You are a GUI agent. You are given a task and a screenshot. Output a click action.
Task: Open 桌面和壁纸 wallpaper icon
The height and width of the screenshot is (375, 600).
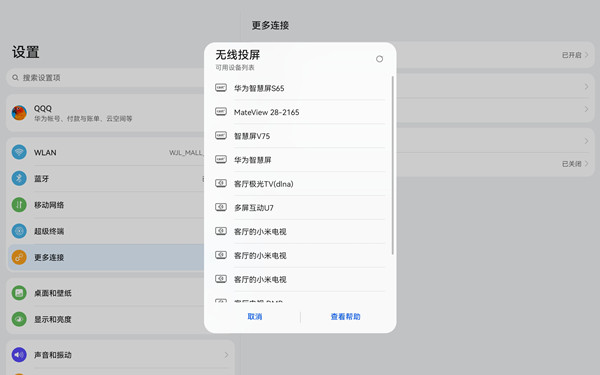(19, 293)
